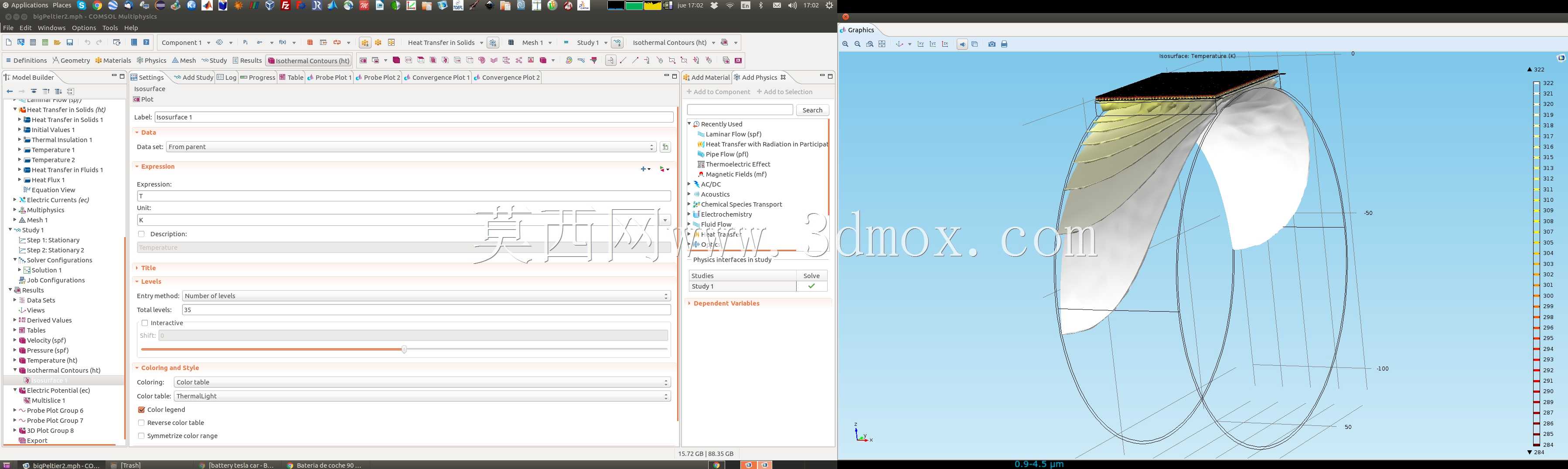
Task: Toggle the Study 1 solve checkmark
Action: [x=811, y=286]
